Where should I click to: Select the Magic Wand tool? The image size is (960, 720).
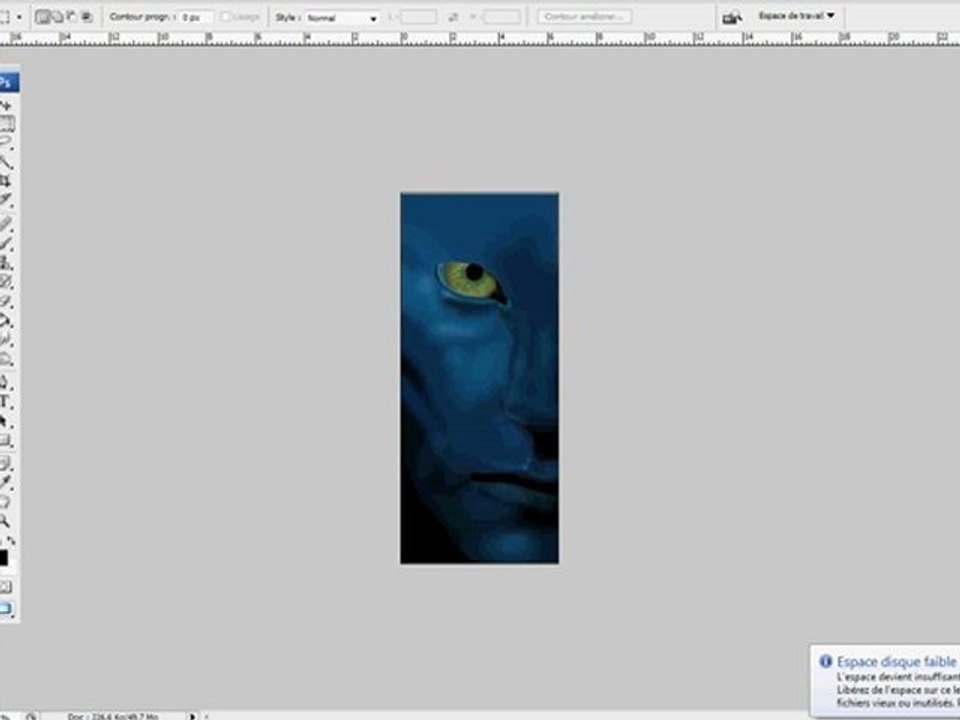click(6, 162)
